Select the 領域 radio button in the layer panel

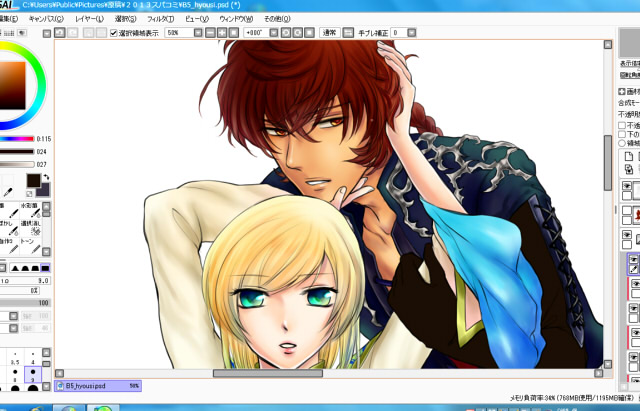pos(622,143)
